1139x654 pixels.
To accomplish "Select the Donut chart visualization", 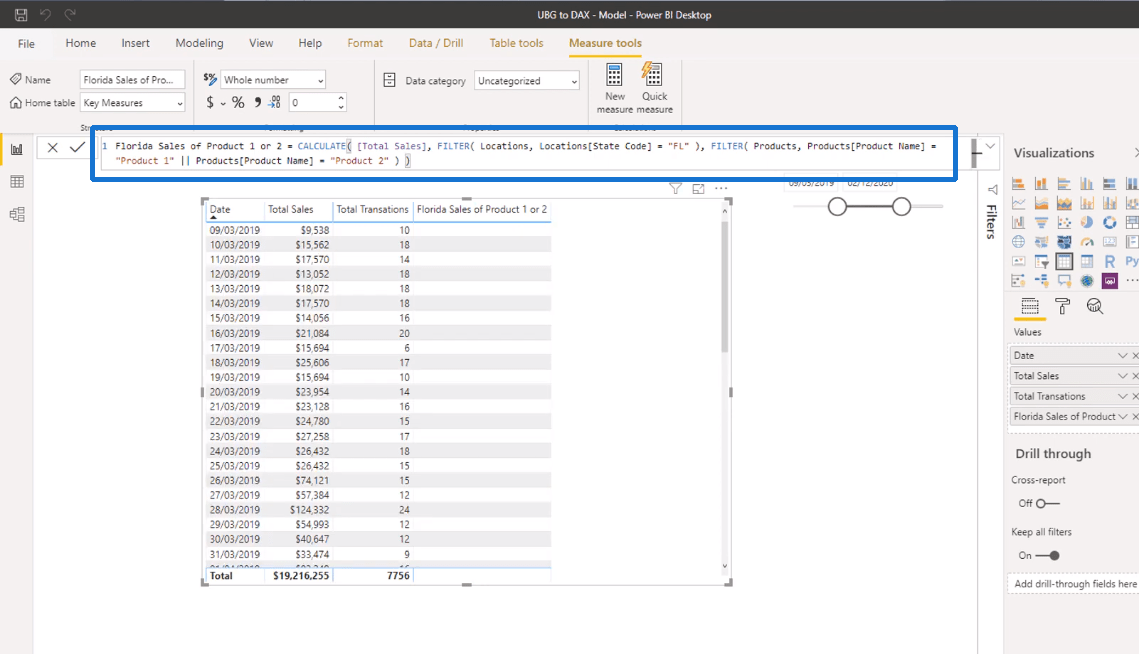I will click(x=1109, y=222).
